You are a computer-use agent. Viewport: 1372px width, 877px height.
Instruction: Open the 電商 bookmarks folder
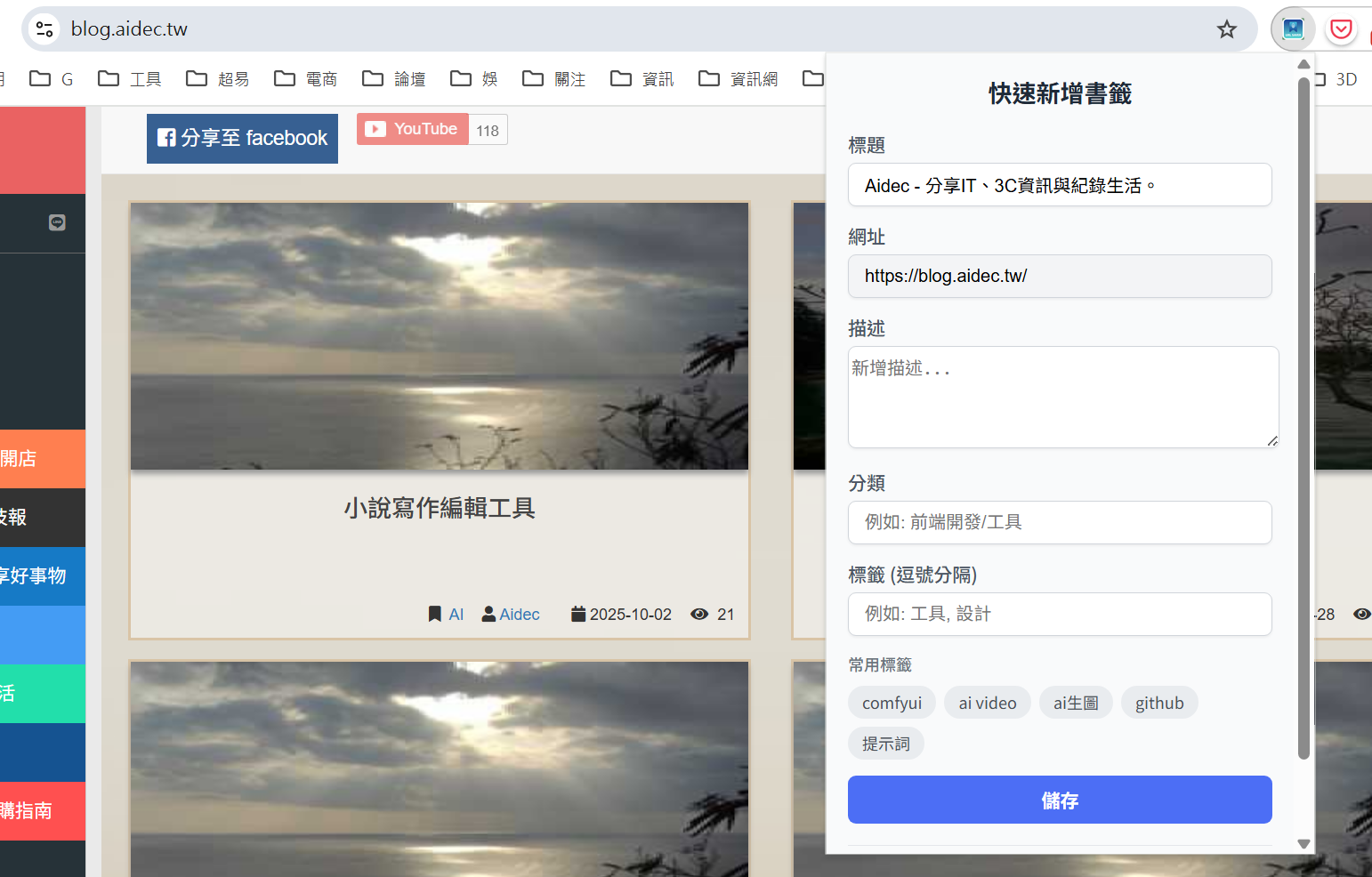pyautogui.click(x=306, y=79)
